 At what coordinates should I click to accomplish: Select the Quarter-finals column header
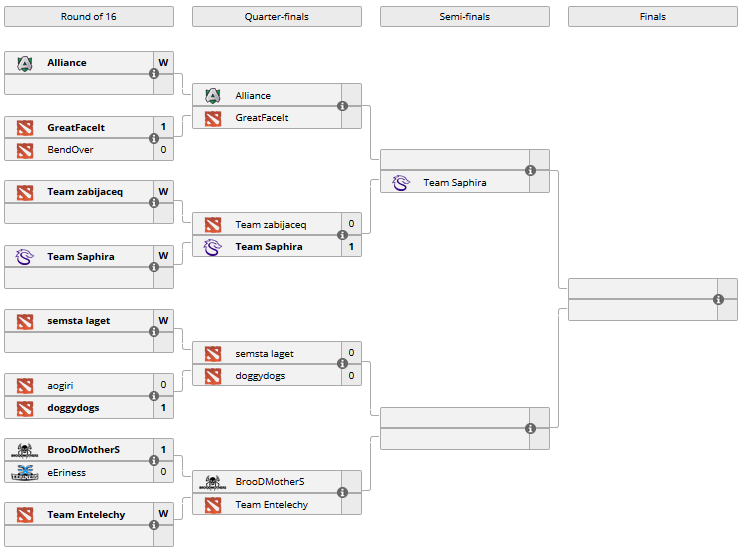[x=277, y=17]
